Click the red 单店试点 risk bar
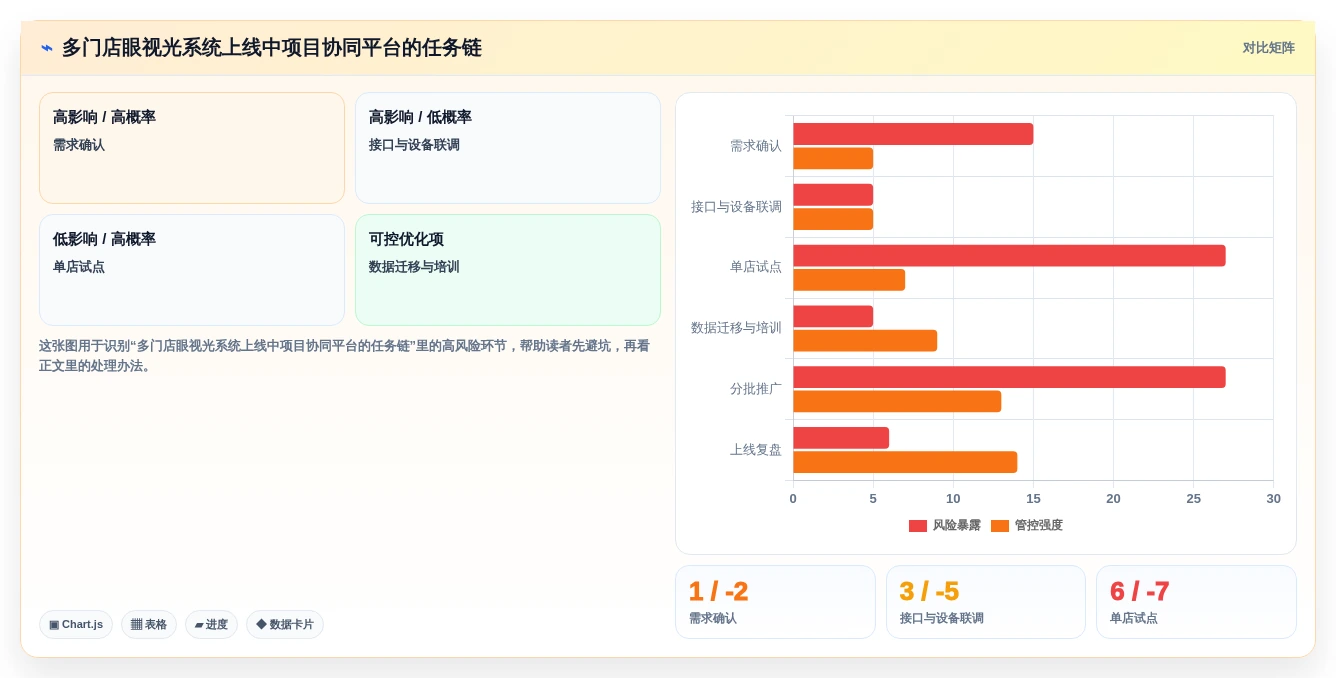The width and height of the screenshot is (1336, 678). [x=1009, y=256]
